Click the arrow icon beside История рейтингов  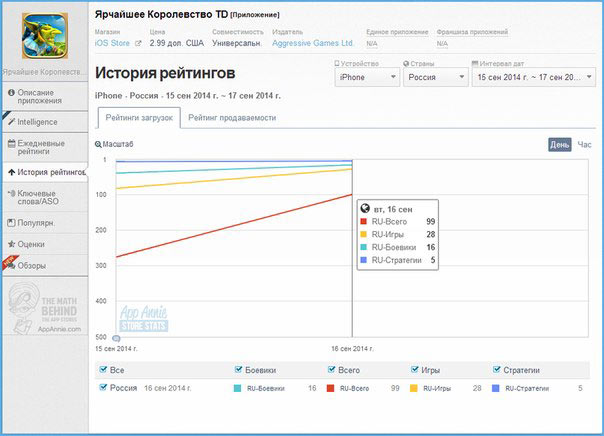[x=12, y=172]
